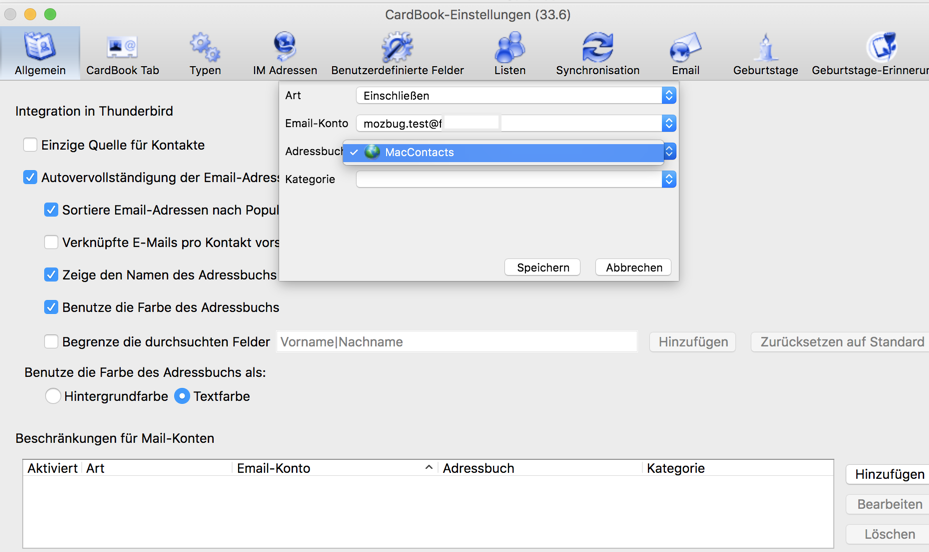
Task: Click Hinzufügen beside the restrictions table
Action: pyautogui.click(x=889, y=474)
